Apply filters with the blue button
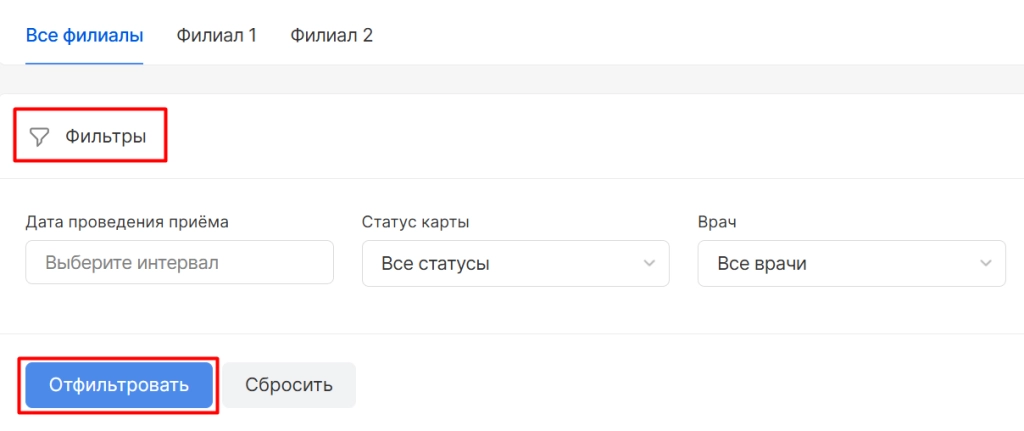The width and height of the screenshot is (1024, 431). coord(119,385)
